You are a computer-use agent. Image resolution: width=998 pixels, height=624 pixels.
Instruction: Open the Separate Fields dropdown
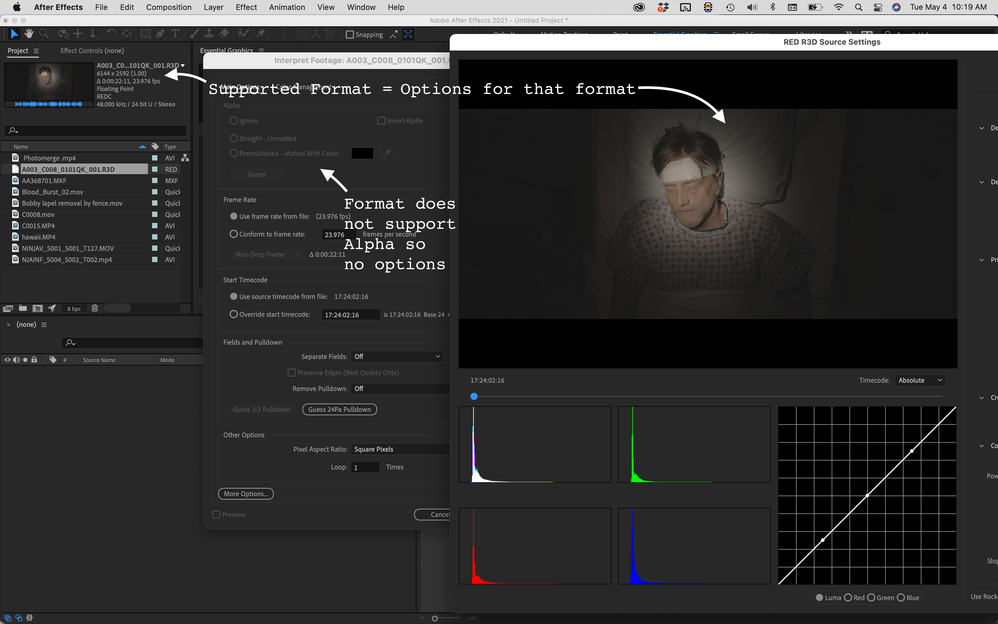(397, 357)
